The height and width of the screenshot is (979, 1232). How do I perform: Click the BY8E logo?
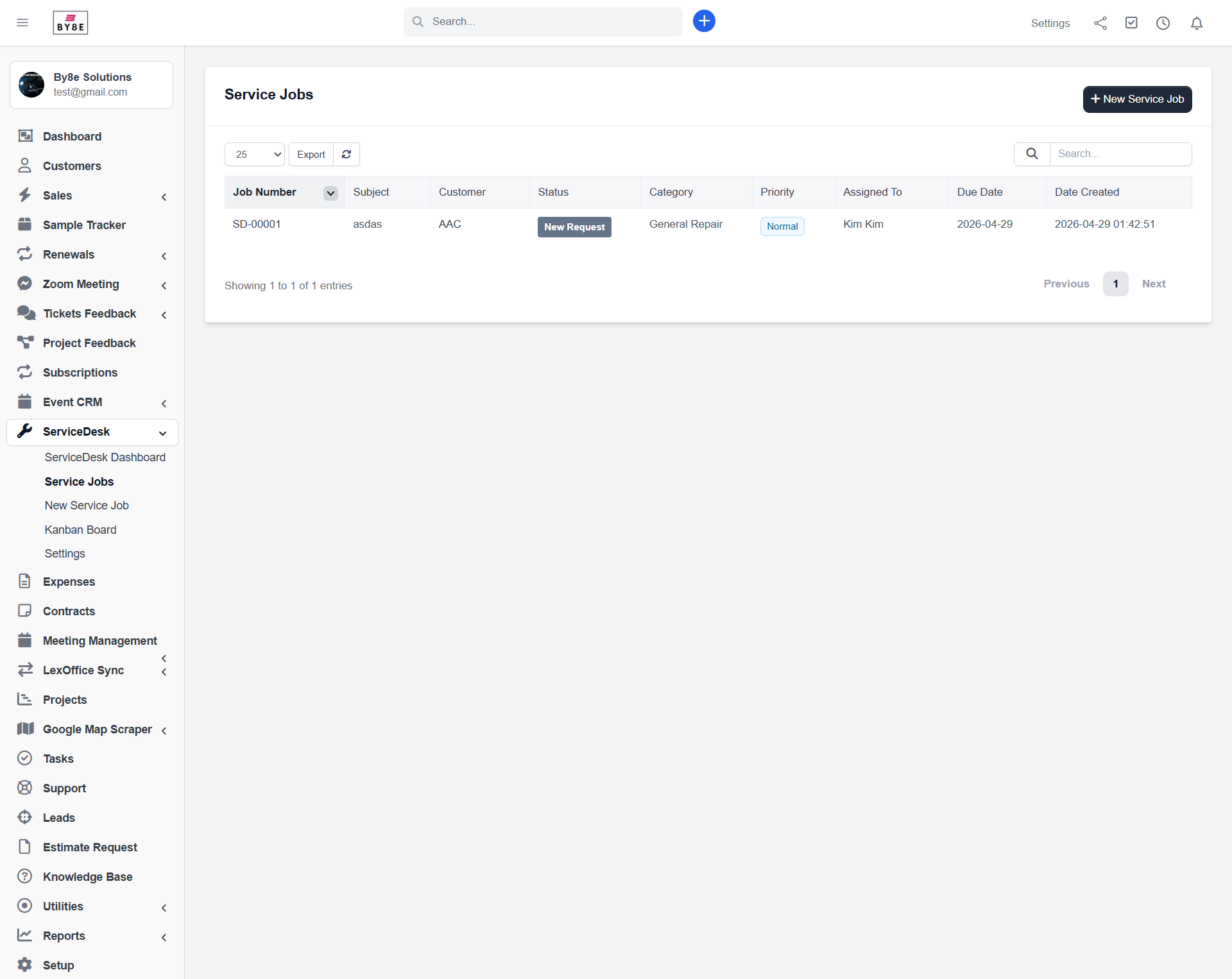70,23
